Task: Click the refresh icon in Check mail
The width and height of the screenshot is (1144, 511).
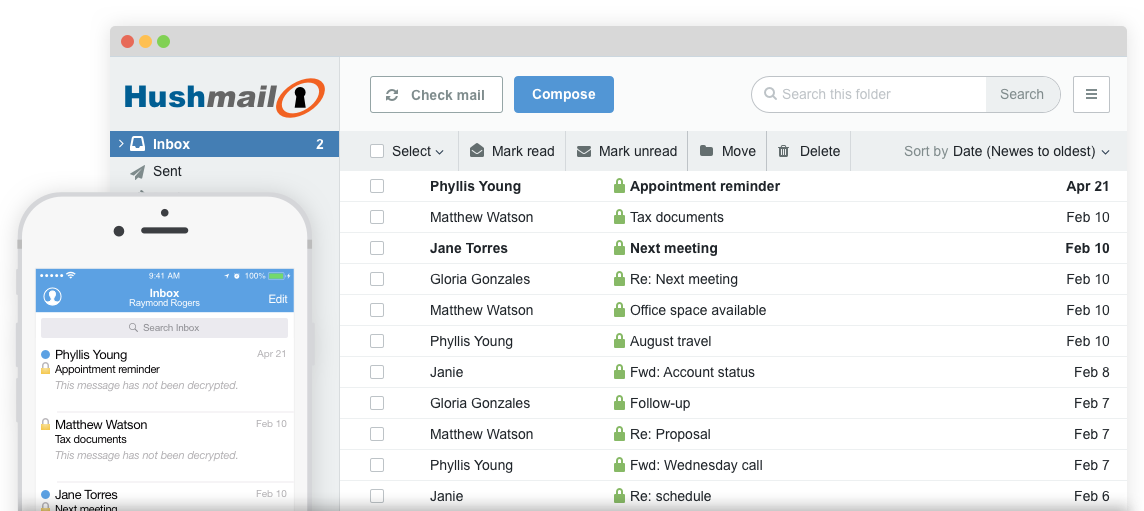Action: [x=392, y=95]
